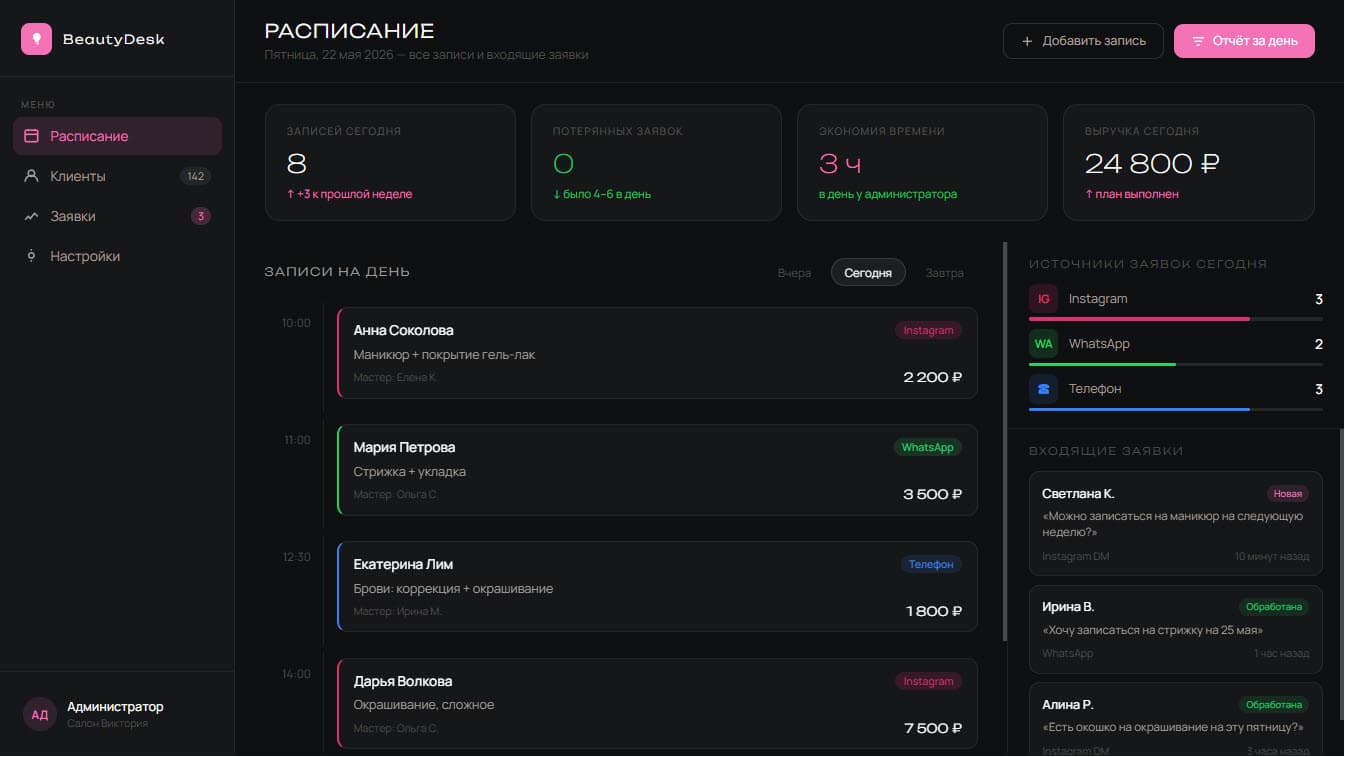Click the blue telephone source icon
This screenshot has height=757, width=1345.
[1043, 389]
